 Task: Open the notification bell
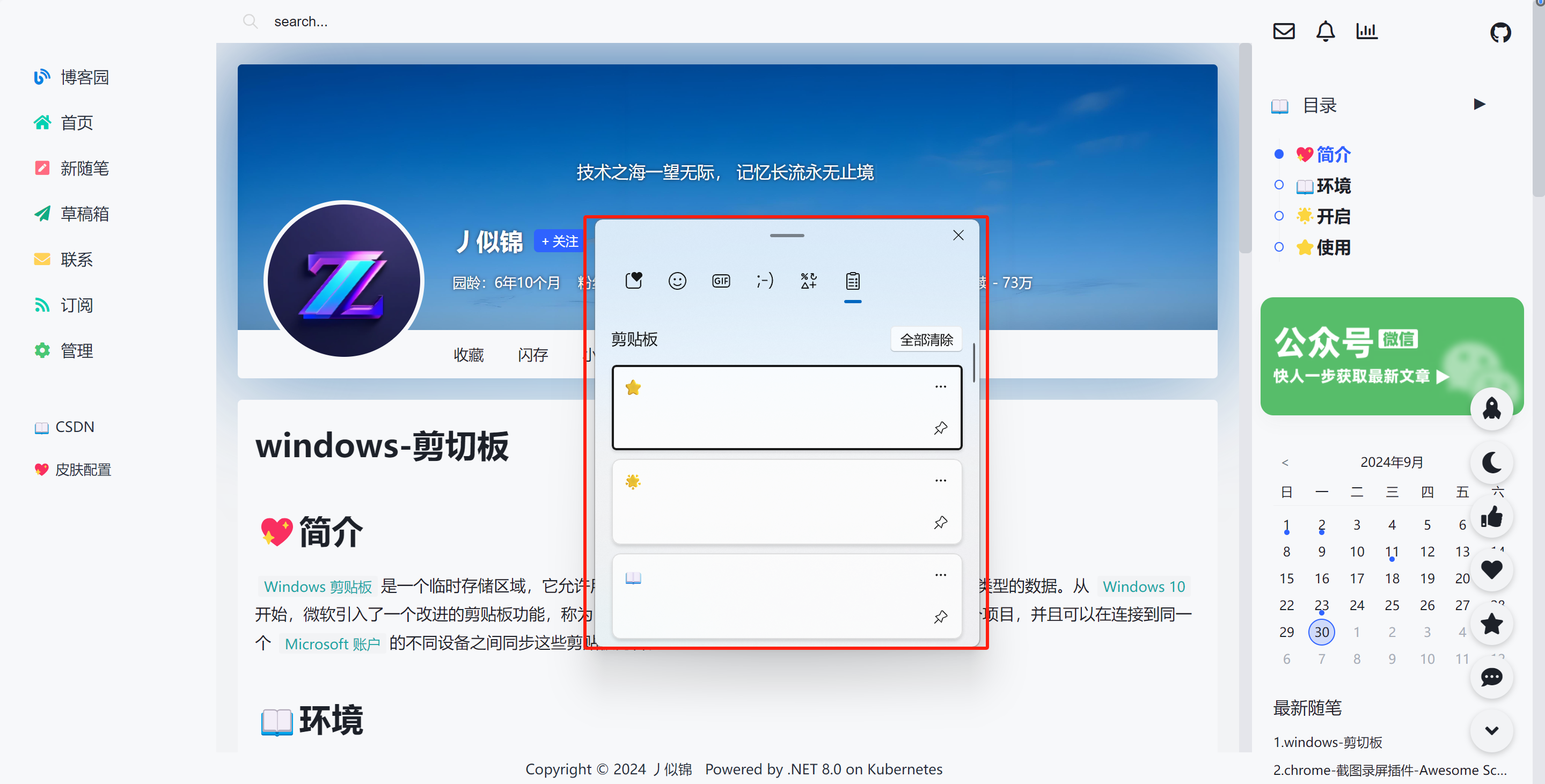coord(1325,31)
